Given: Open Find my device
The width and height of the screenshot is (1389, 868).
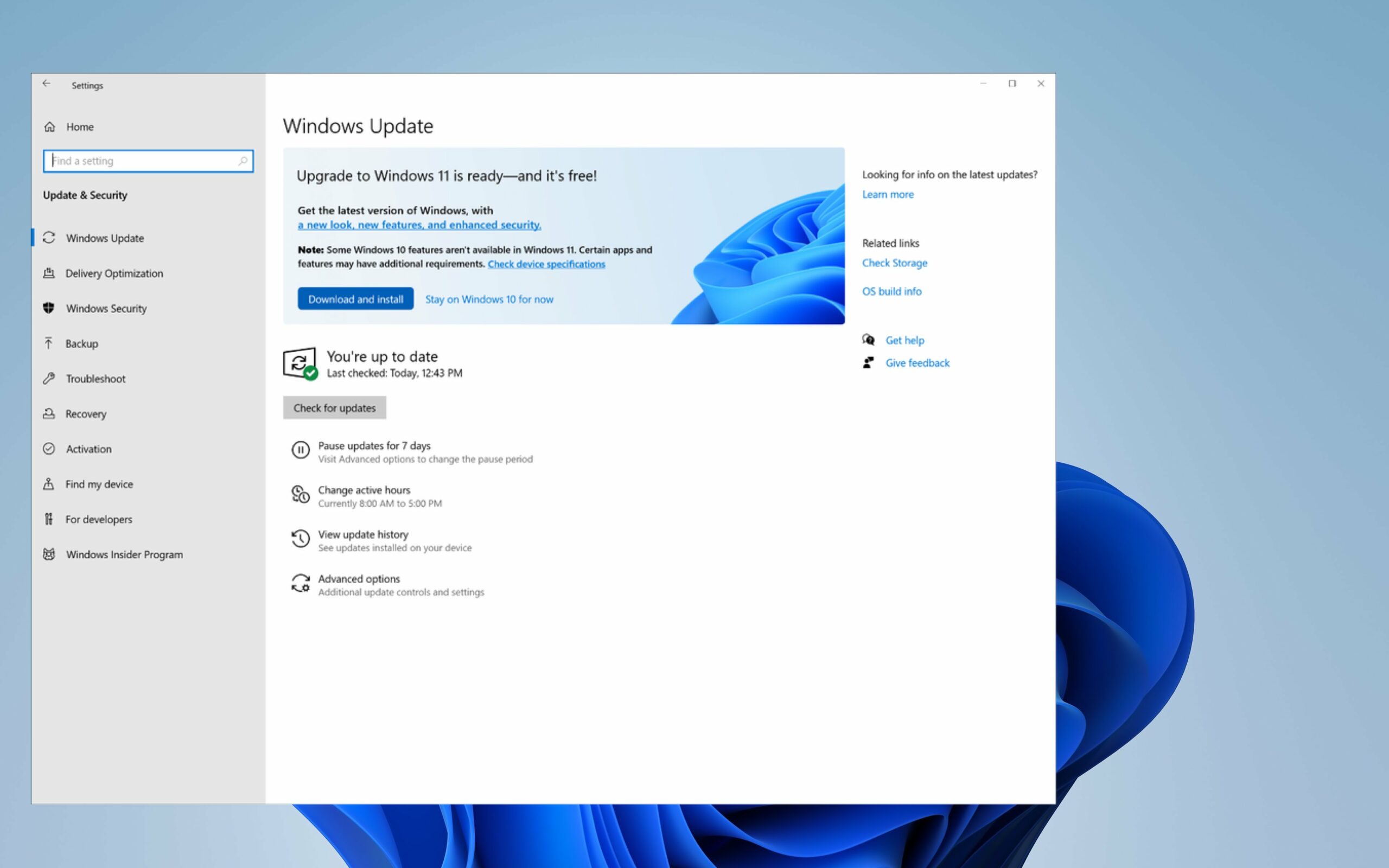Looking at the screenshot, I should (x=98, y=484).
